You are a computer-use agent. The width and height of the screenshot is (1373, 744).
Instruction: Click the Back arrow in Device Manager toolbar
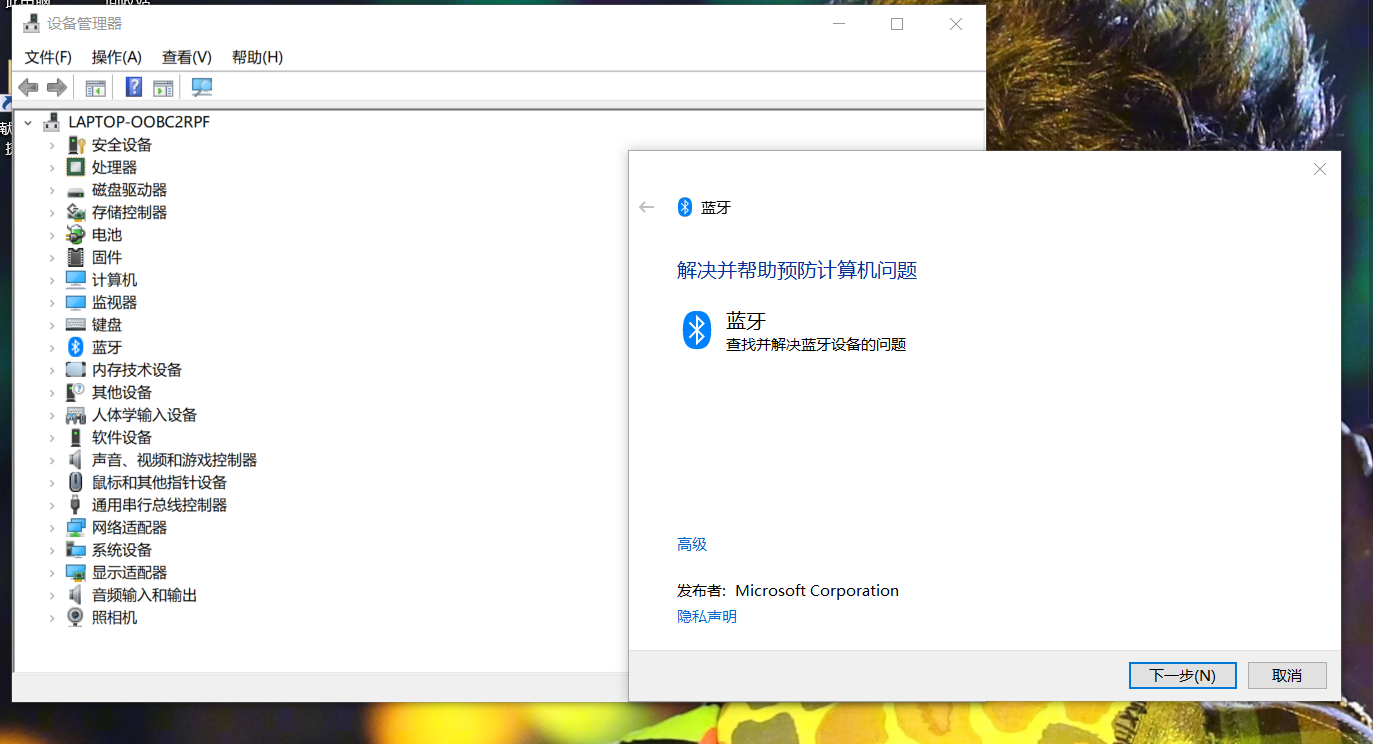[x=28, y=88]
